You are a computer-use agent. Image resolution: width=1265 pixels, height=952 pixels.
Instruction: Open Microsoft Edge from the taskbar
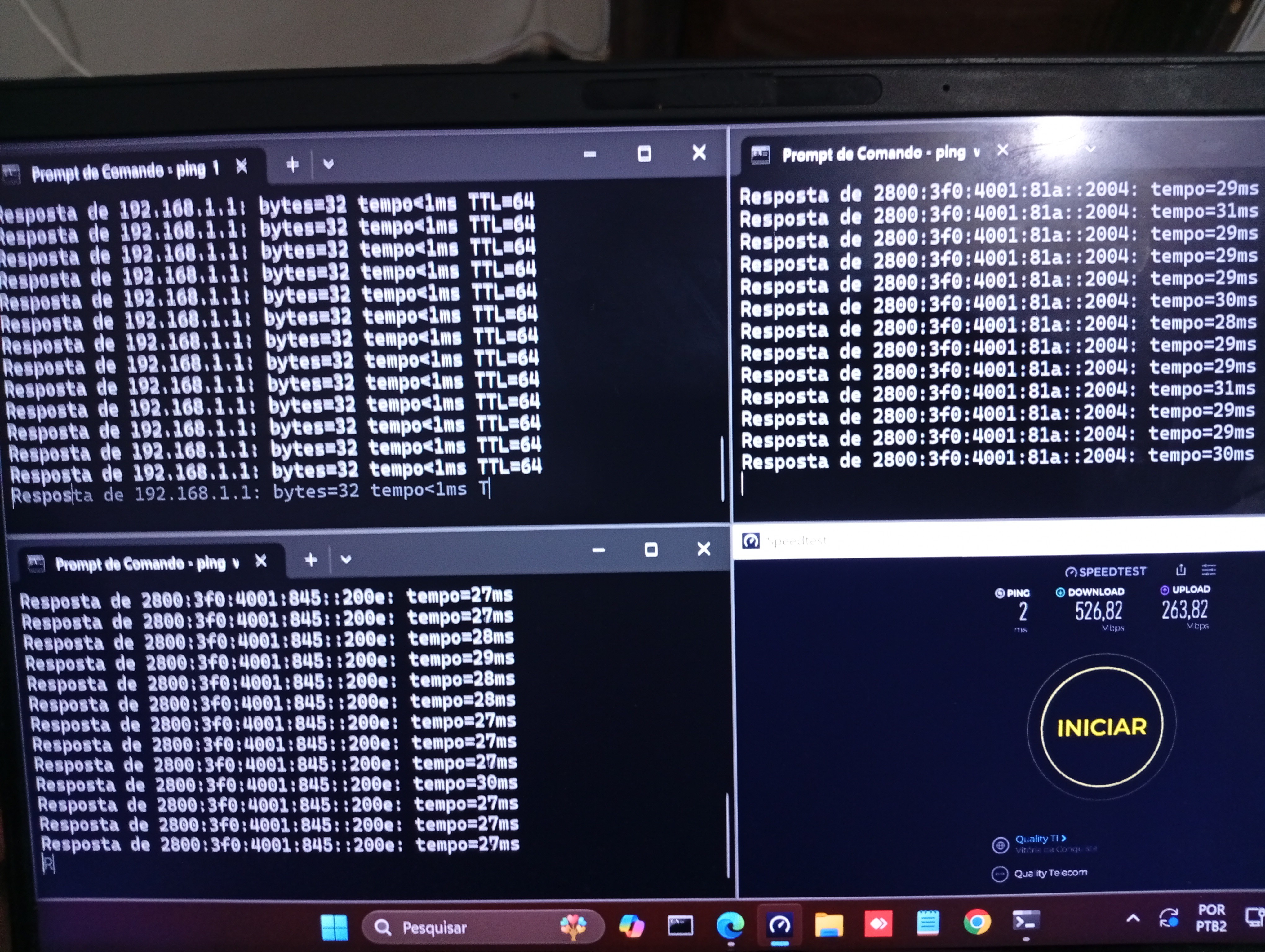[x=730, y=924]
